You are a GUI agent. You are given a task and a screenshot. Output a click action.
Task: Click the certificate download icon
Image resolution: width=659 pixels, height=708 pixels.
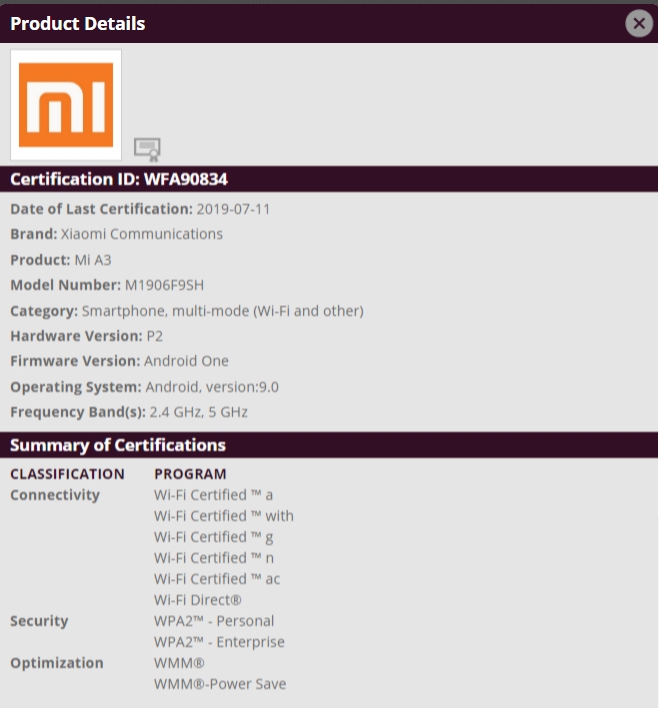pos(147,149)
